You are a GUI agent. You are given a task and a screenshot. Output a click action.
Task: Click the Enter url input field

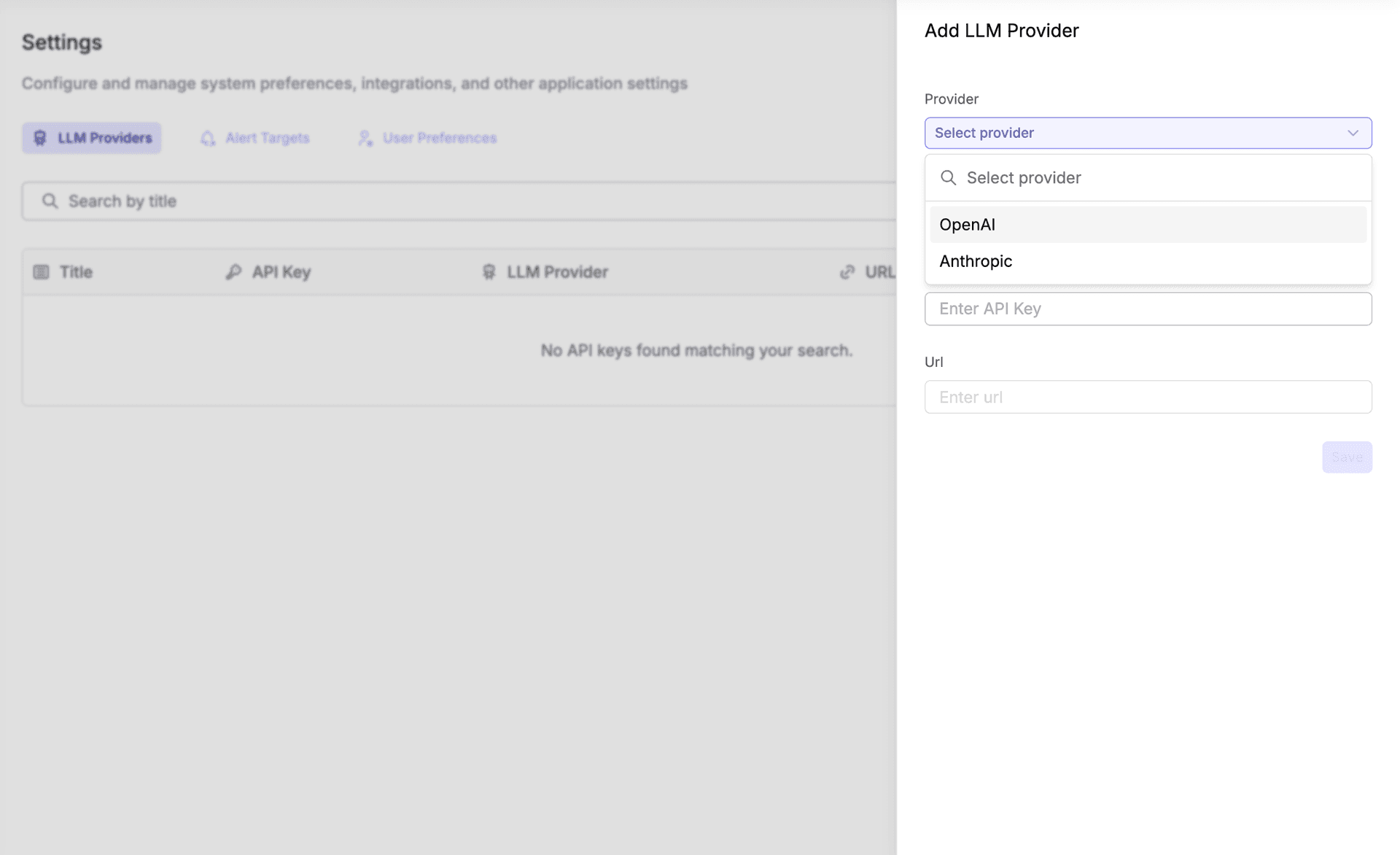click(1147, 397)
